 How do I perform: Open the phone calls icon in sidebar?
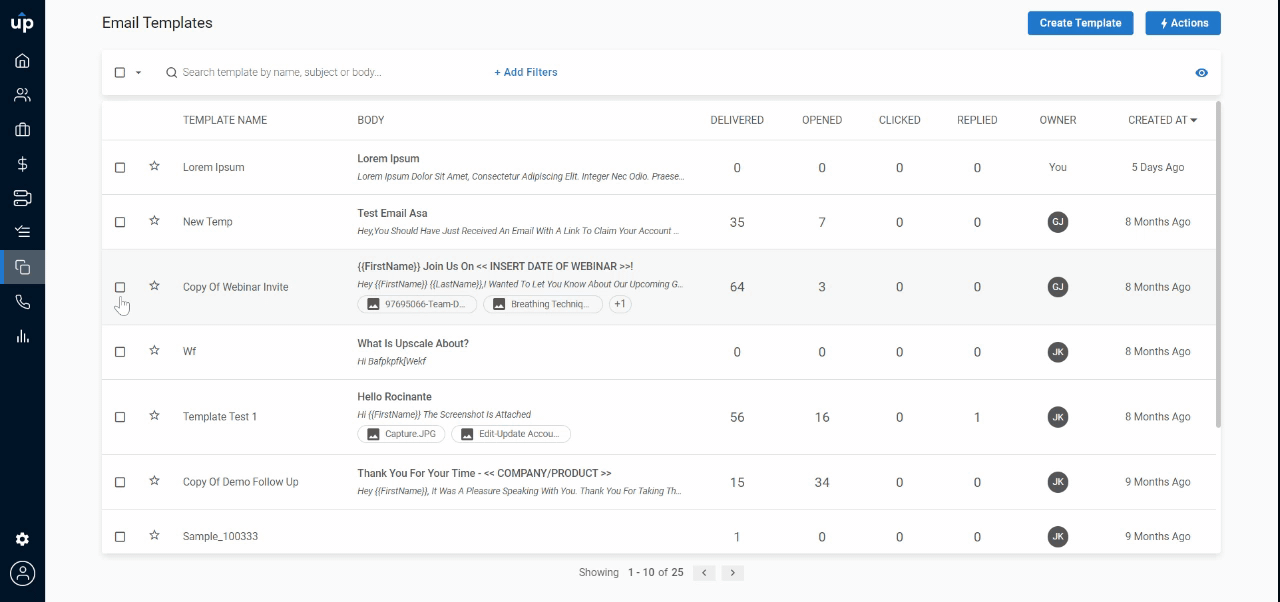point(22,302)
